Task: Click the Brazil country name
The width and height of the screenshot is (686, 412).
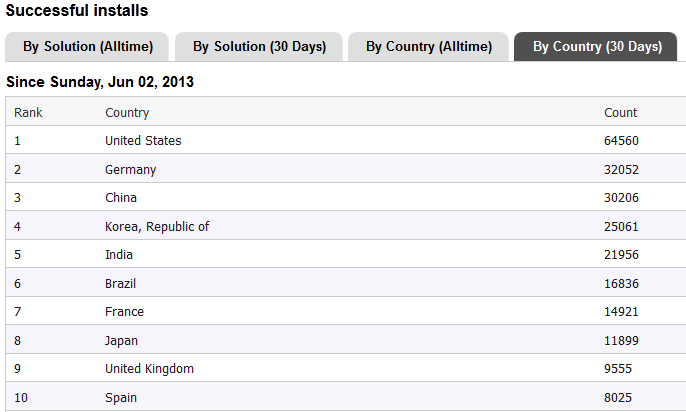Action: pos(120,283)
